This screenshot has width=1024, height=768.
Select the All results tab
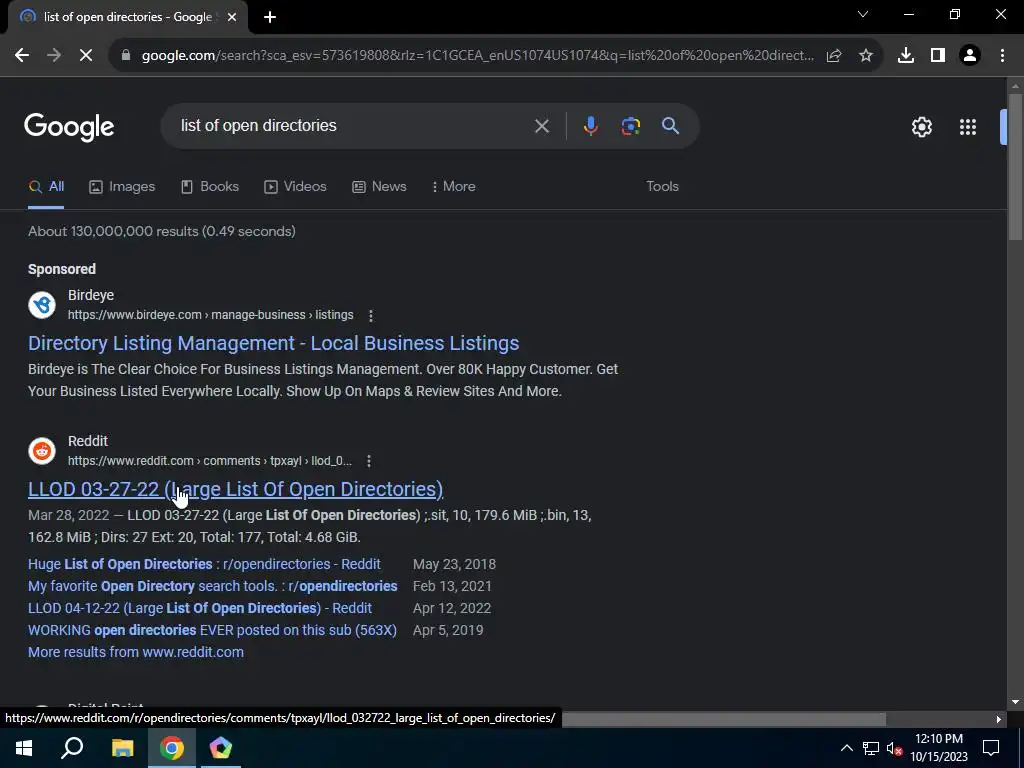(46, 187)
